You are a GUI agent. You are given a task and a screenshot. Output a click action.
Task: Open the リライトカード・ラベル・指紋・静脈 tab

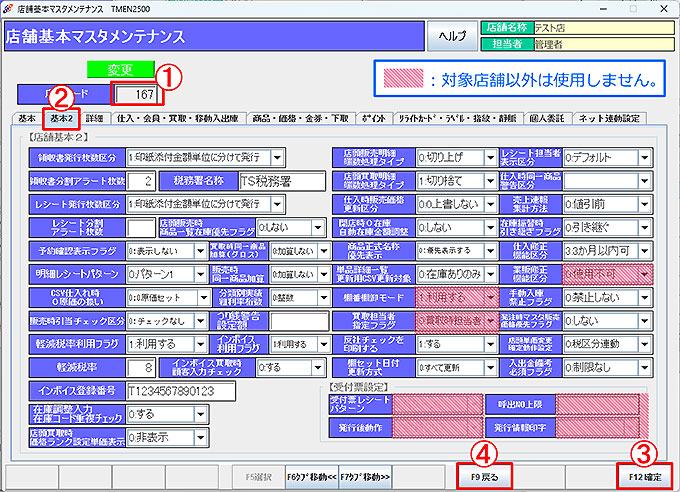[457, 118]
